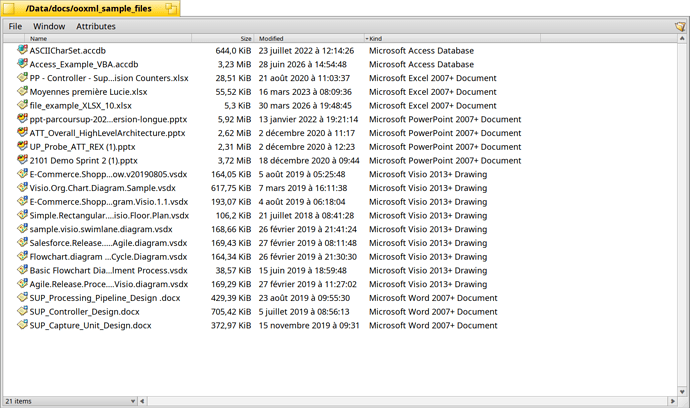The height and width of the screenshot is (408, 690).
Task: Click icon of ATT_Overall_HighLevelArchitecture.pptx
Action: coord(22,132)
